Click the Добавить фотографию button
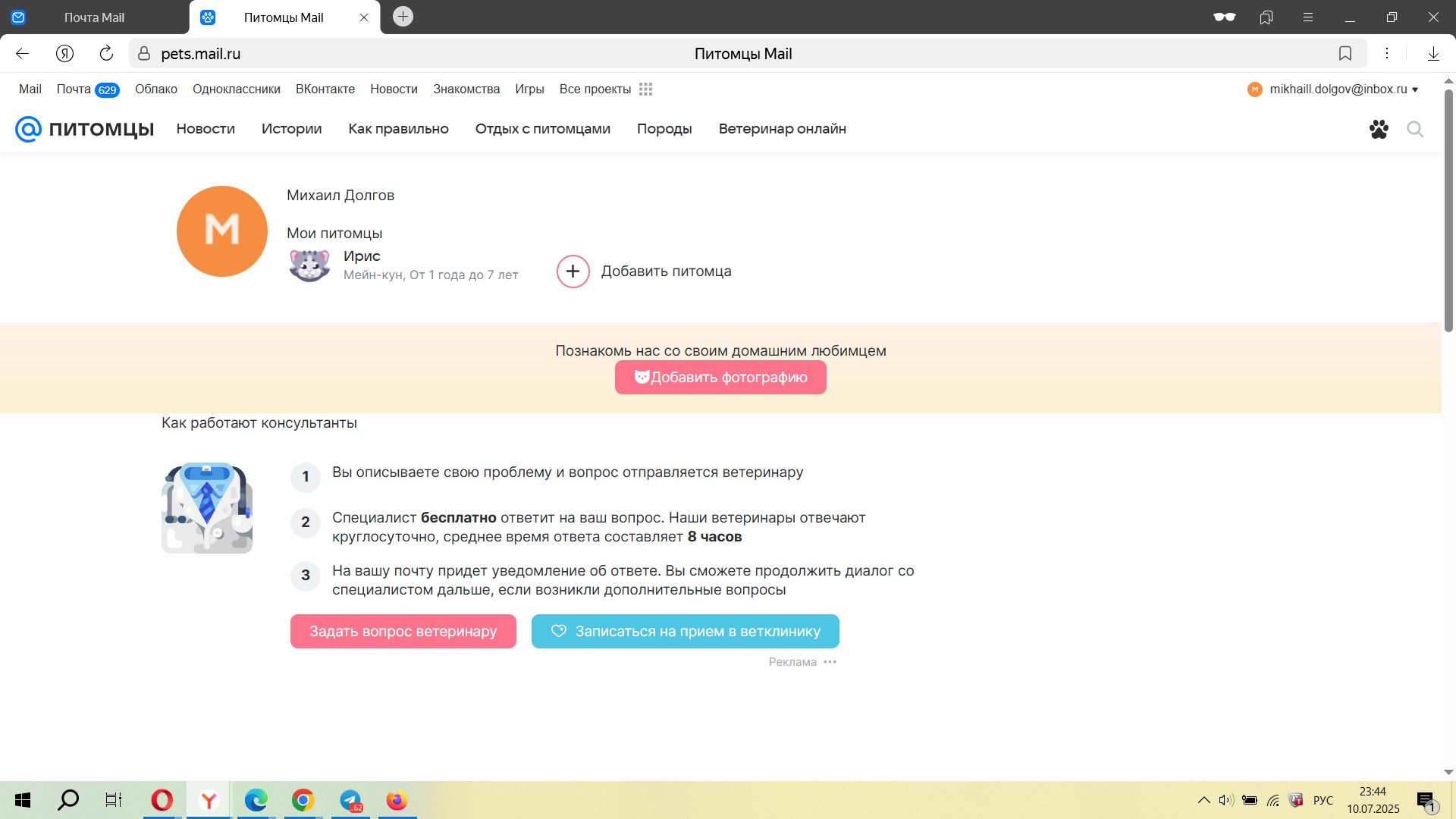Viewport: 1456px width, 819px height. click(720, 378)
